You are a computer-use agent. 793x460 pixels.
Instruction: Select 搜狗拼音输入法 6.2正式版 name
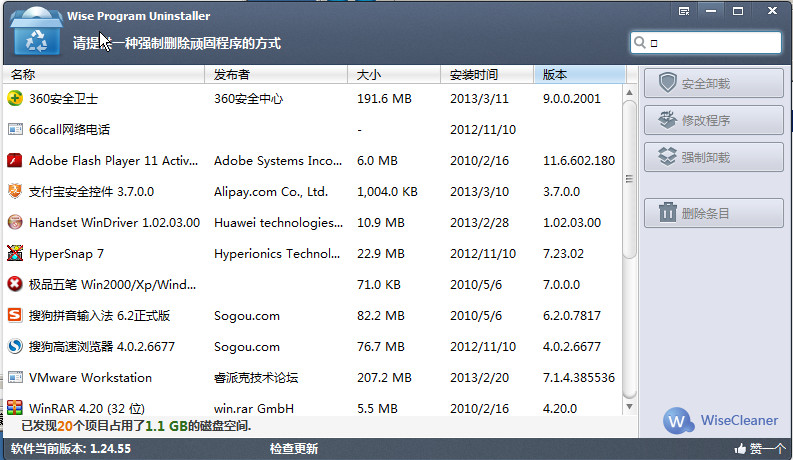99,315
